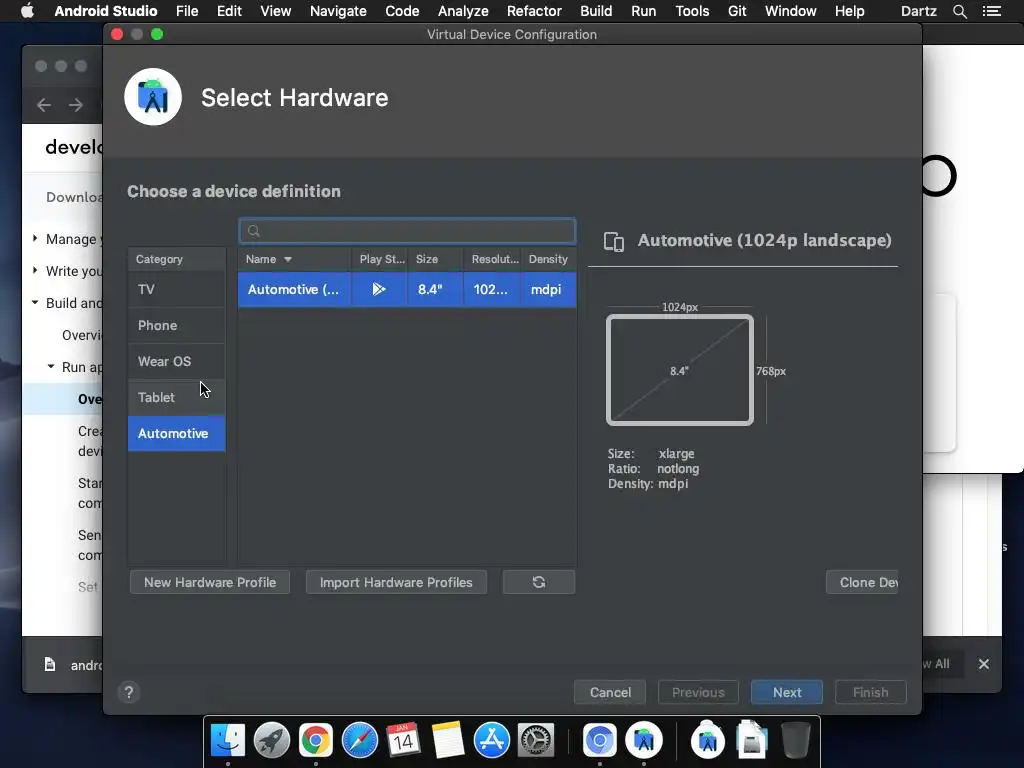Expand Manage item in browser sidebar

35,238
